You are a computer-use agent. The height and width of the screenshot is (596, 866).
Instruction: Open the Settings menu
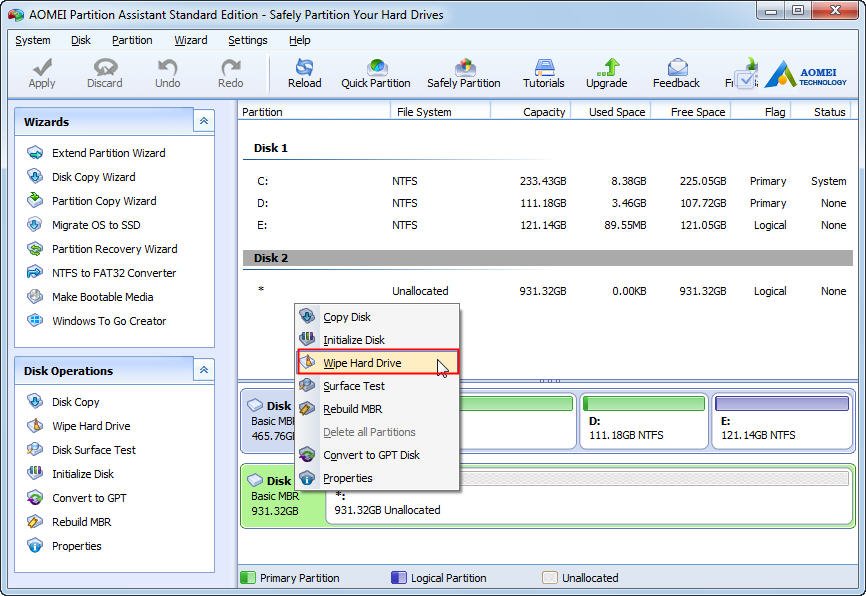coord(247,40)
